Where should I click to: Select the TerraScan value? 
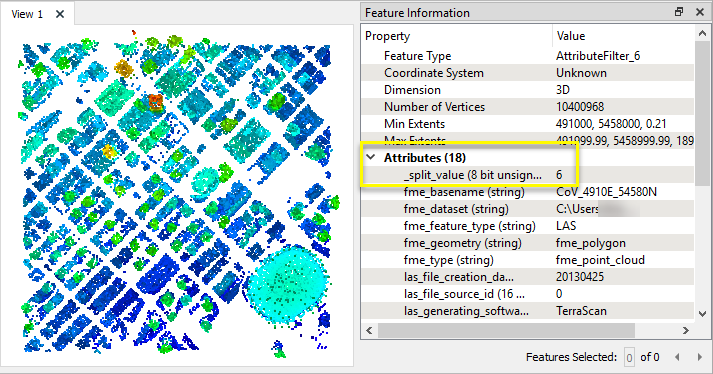point(581,311)
